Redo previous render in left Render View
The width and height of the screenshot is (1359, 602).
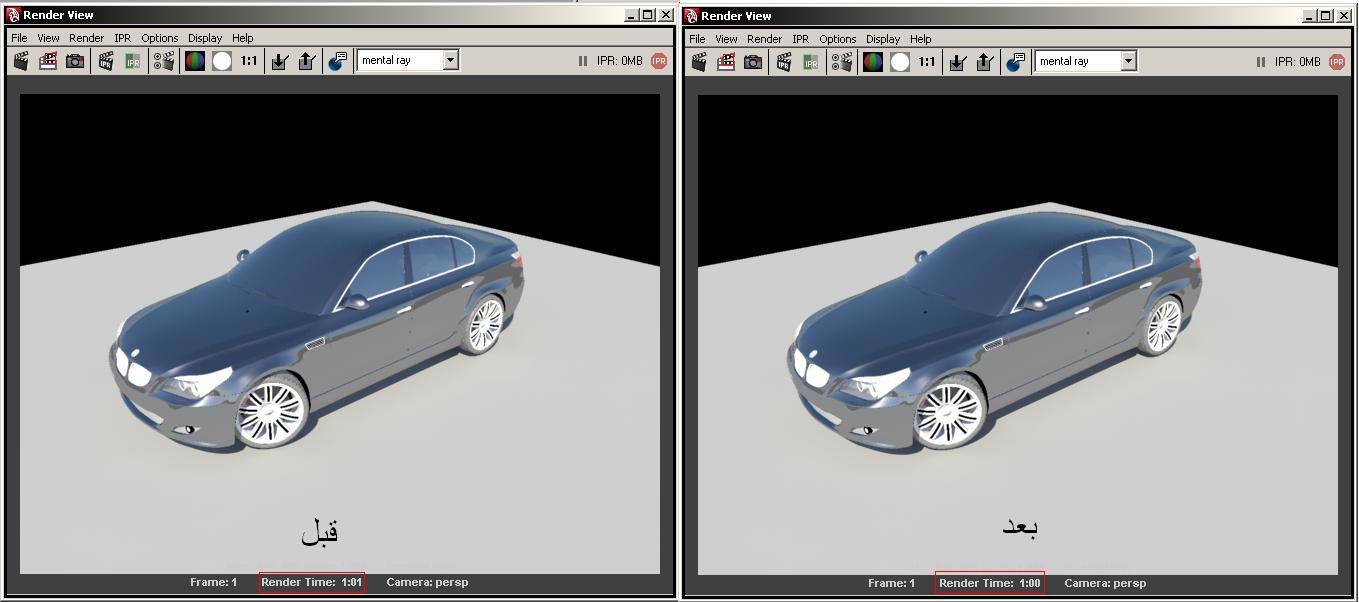(21, 61)
